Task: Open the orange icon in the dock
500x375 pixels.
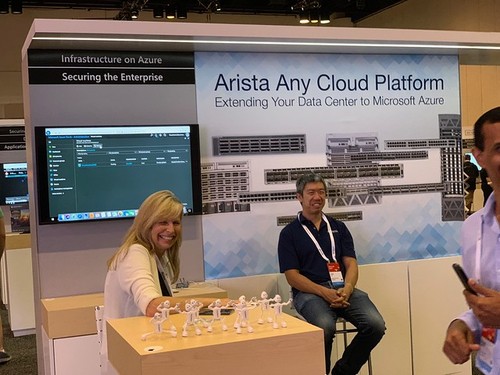Action: tap(92, 215)
